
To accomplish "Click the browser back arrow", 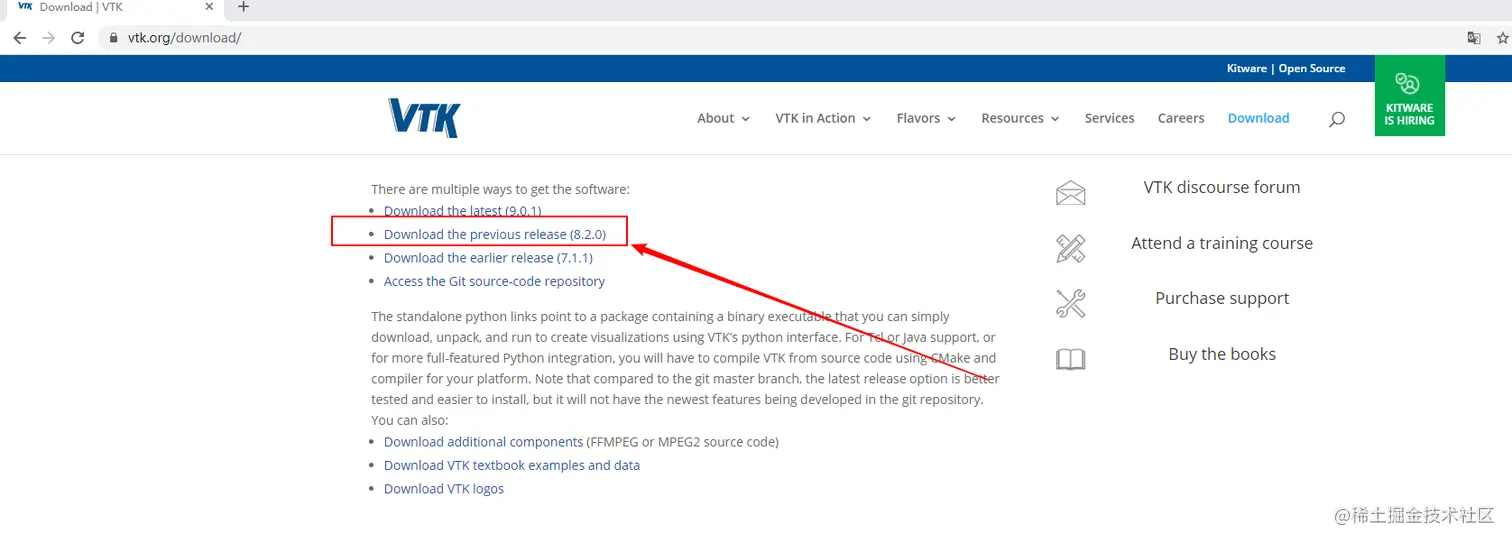I will tap(19, 38).
